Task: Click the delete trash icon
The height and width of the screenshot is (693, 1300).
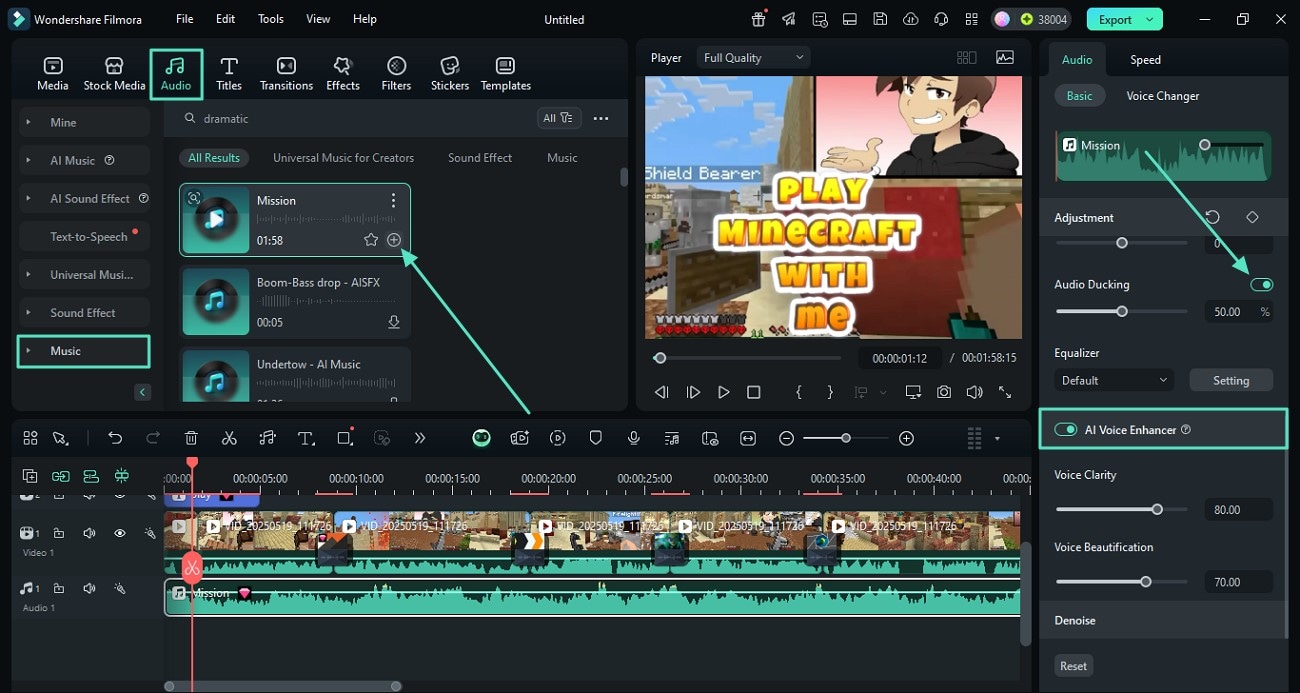Action: tap(191, 438)
